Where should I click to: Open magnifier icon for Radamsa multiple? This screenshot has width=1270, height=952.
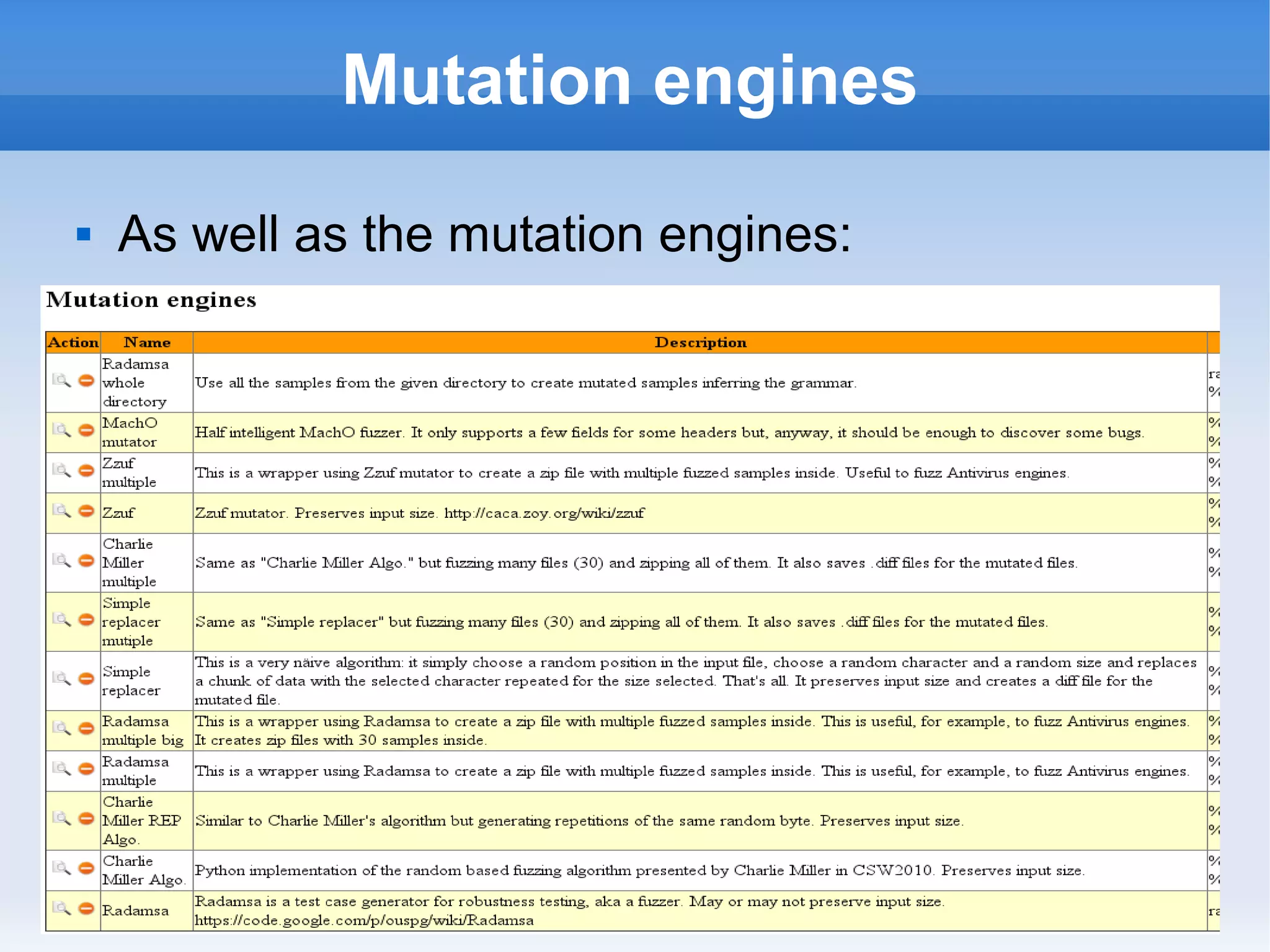61,769
